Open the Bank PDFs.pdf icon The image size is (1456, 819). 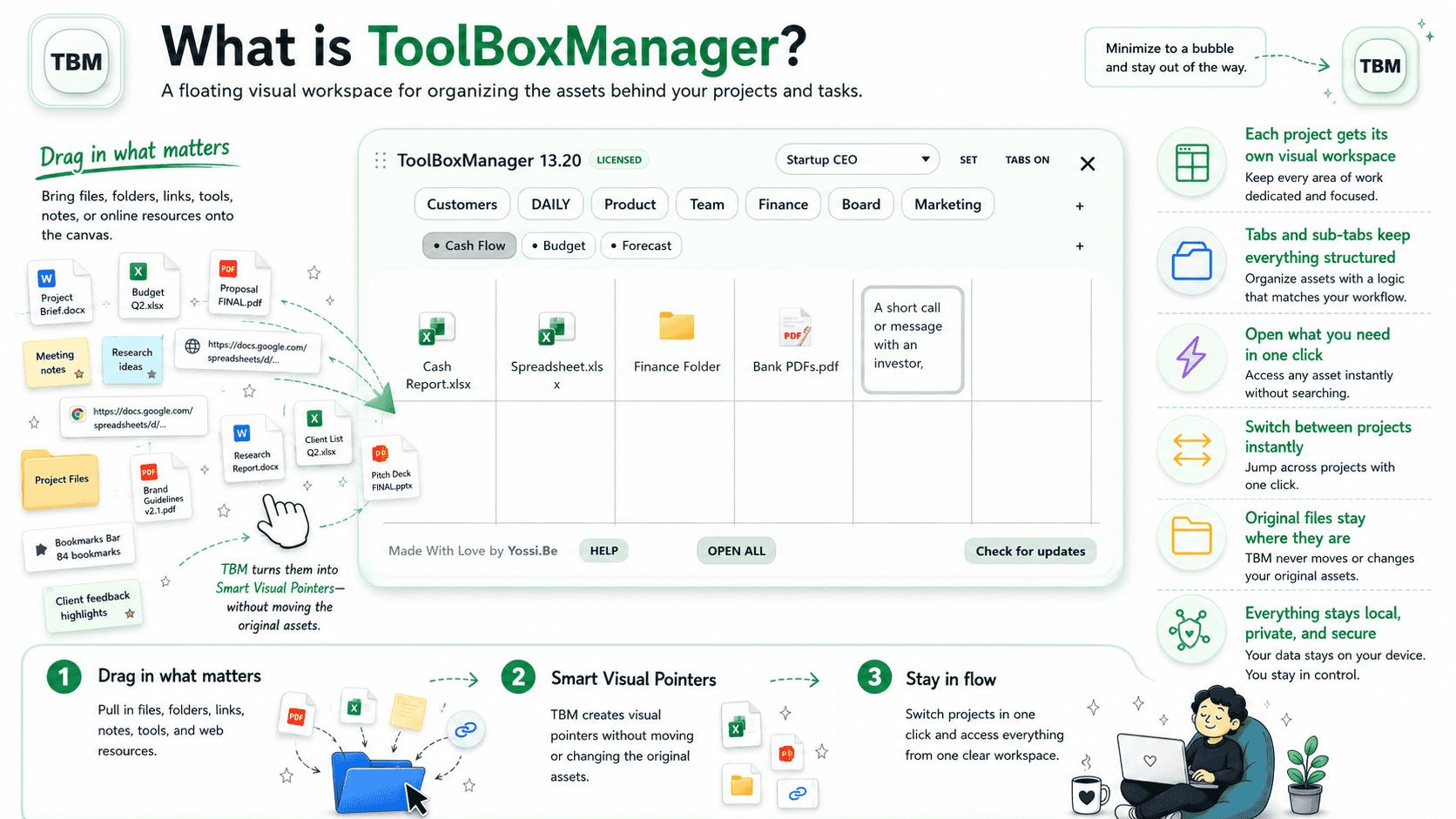click(x=794, y=328)
